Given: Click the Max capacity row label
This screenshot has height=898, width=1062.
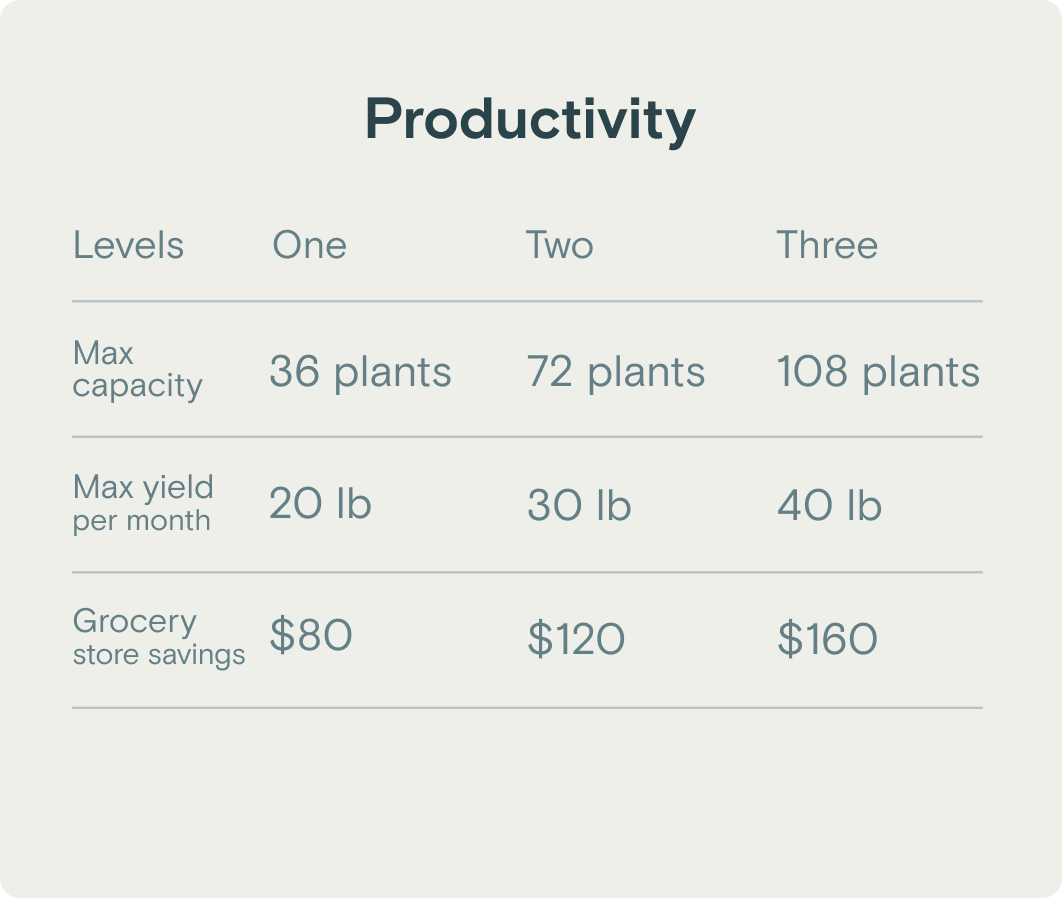Looking at the screenshot, I should point(137,369).
